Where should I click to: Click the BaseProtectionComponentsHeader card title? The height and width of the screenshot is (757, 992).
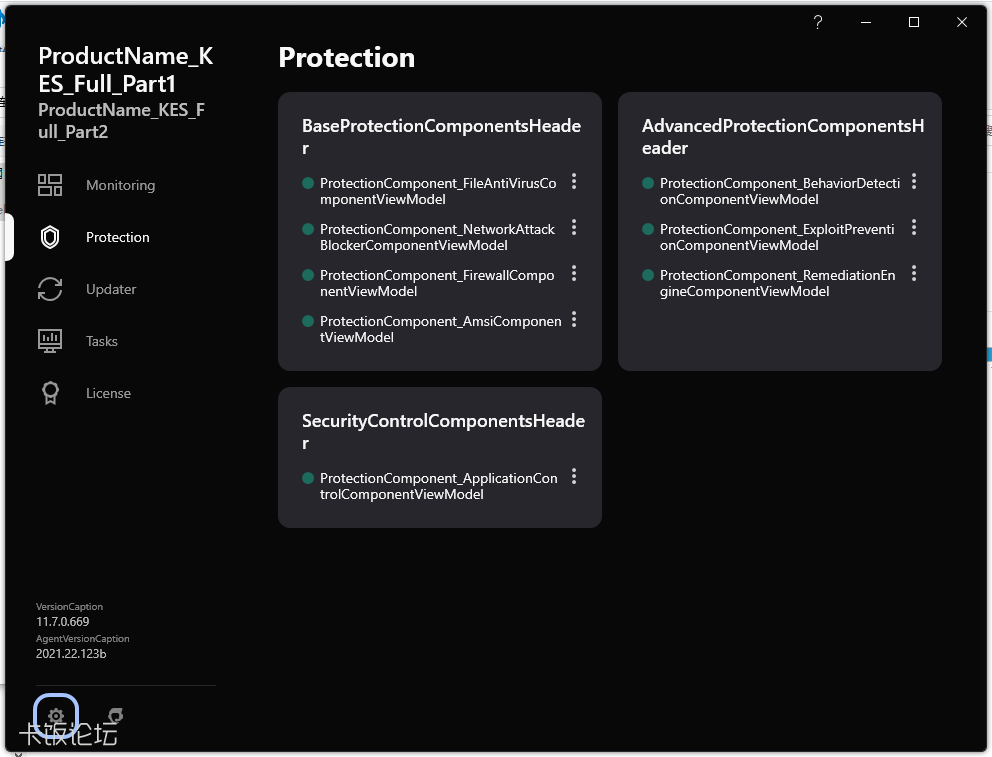pyautogui.click(x=441, y=137)
